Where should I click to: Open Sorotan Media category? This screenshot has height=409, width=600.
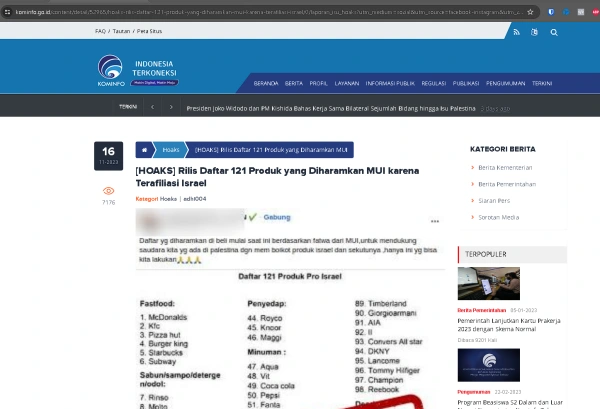click(x=499, y=217)
